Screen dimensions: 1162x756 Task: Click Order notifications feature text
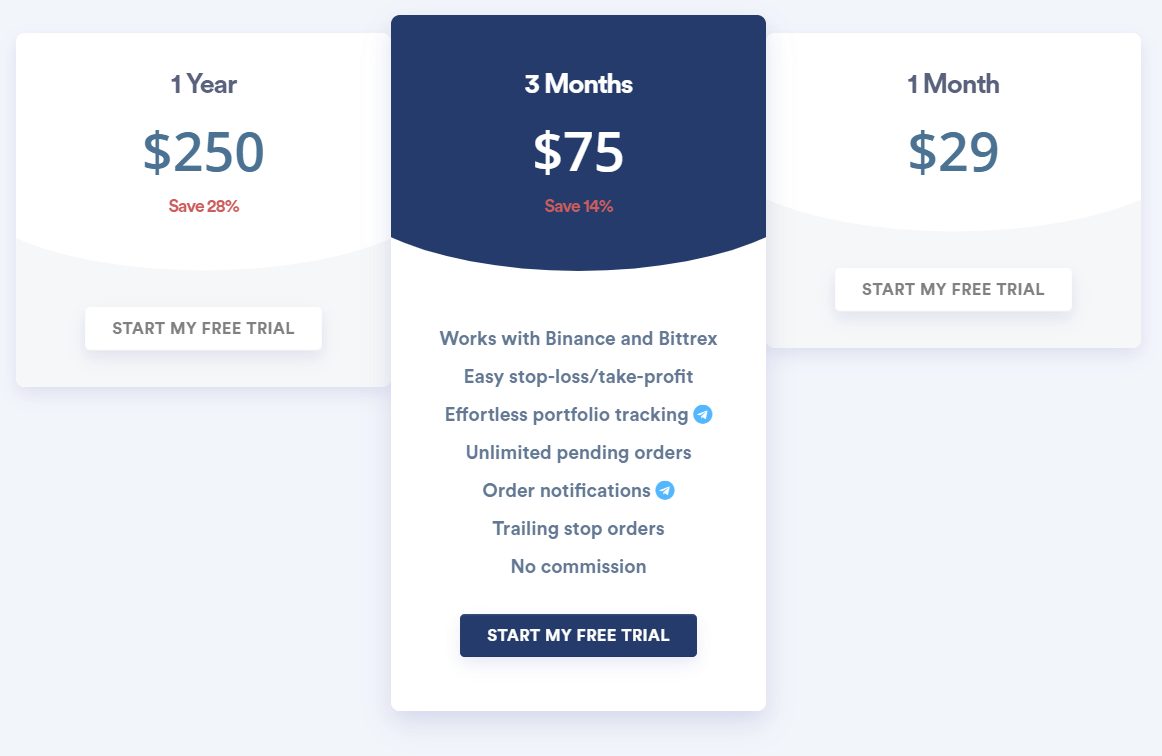point(567,491)
